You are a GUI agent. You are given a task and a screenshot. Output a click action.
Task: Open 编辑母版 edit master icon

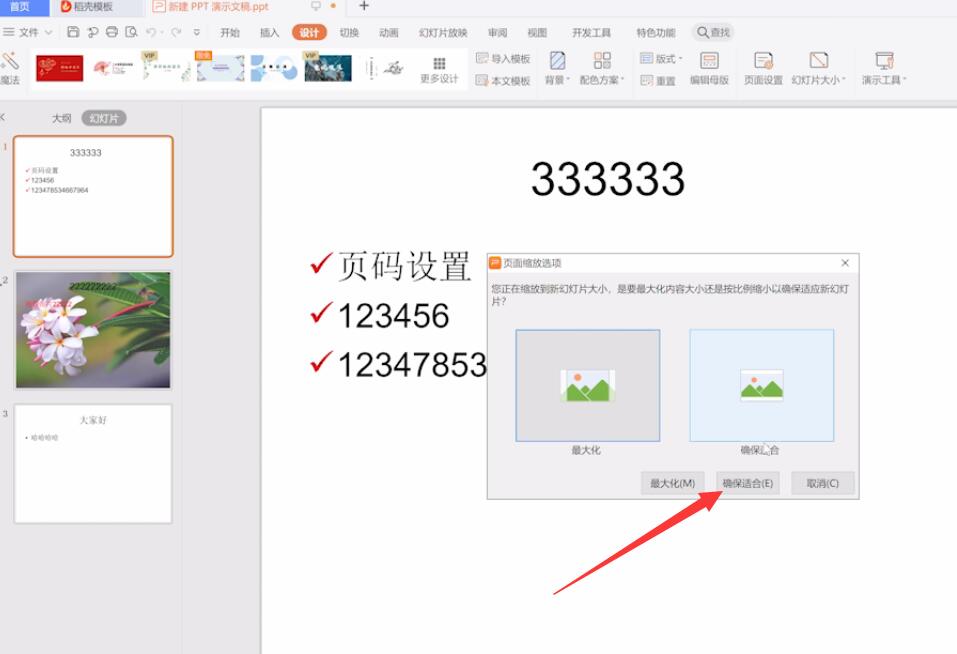click(x=709, y=60)
